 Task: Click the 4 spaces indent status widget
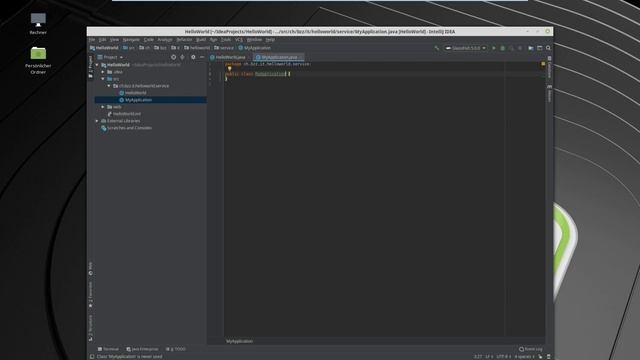(x=524, y=356)
